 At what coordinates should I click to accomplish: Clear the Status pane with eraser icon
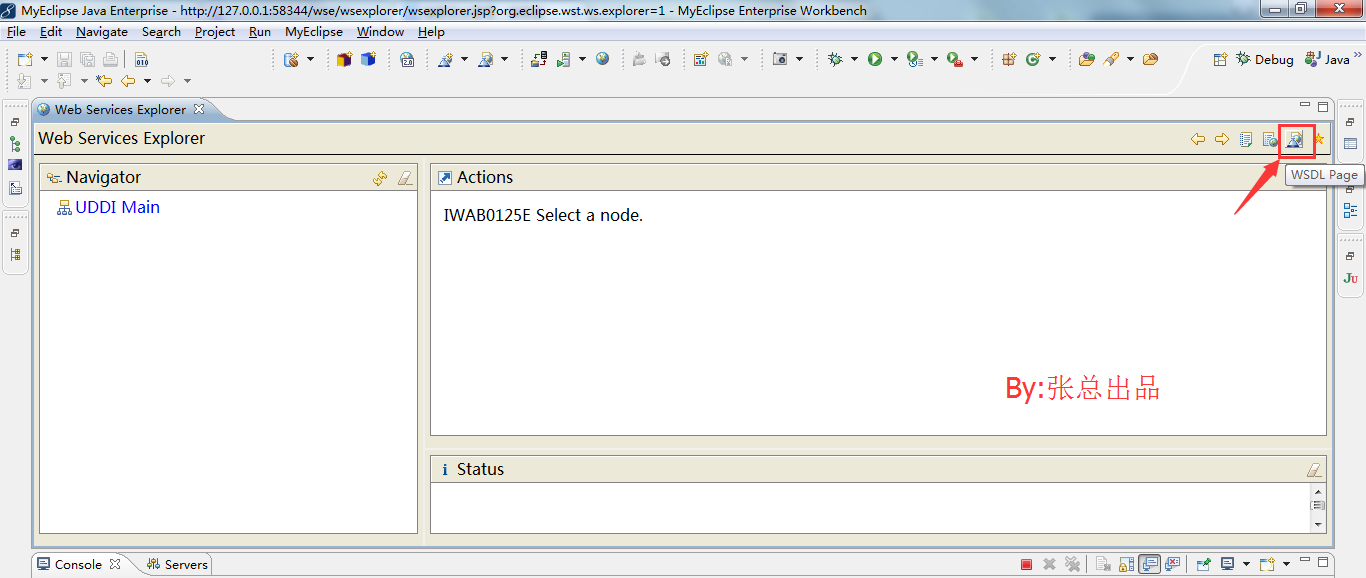coord(1314,469)
